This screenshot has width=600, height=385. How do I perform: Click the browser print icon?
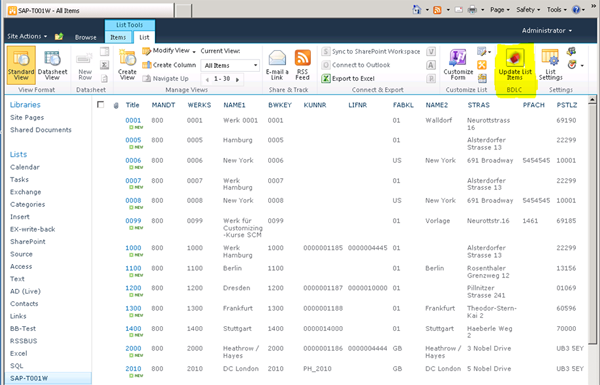coord(473,10)
